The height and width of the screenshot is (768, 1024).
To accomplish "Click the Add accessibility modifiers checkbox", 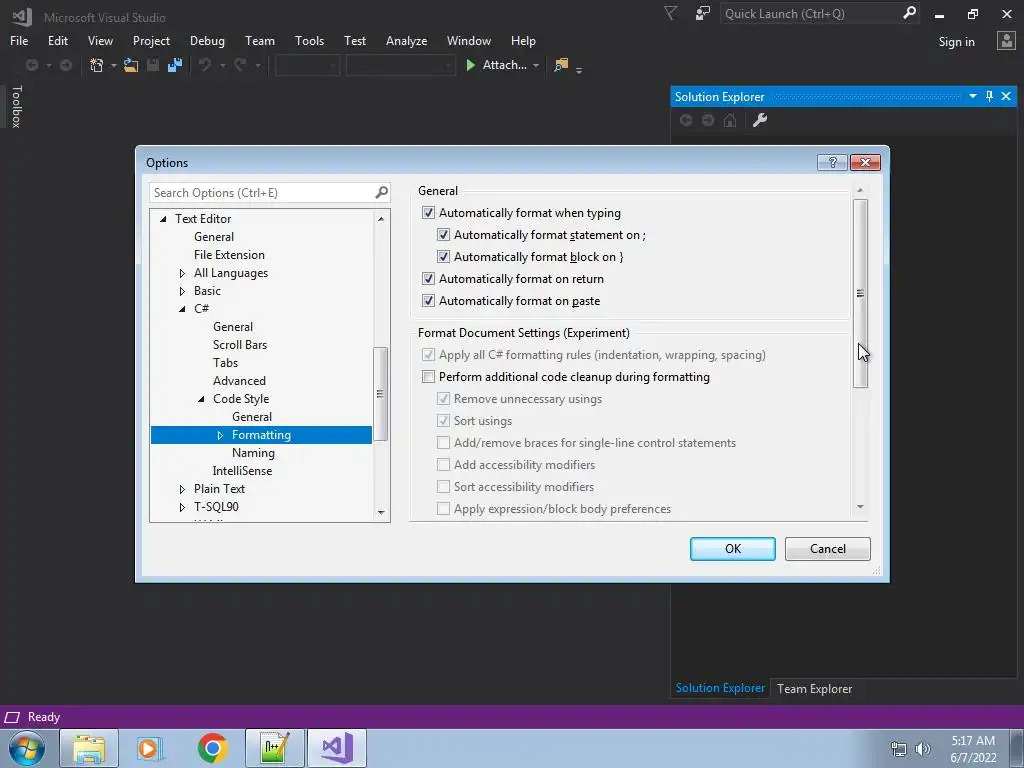I will point(443,465).
